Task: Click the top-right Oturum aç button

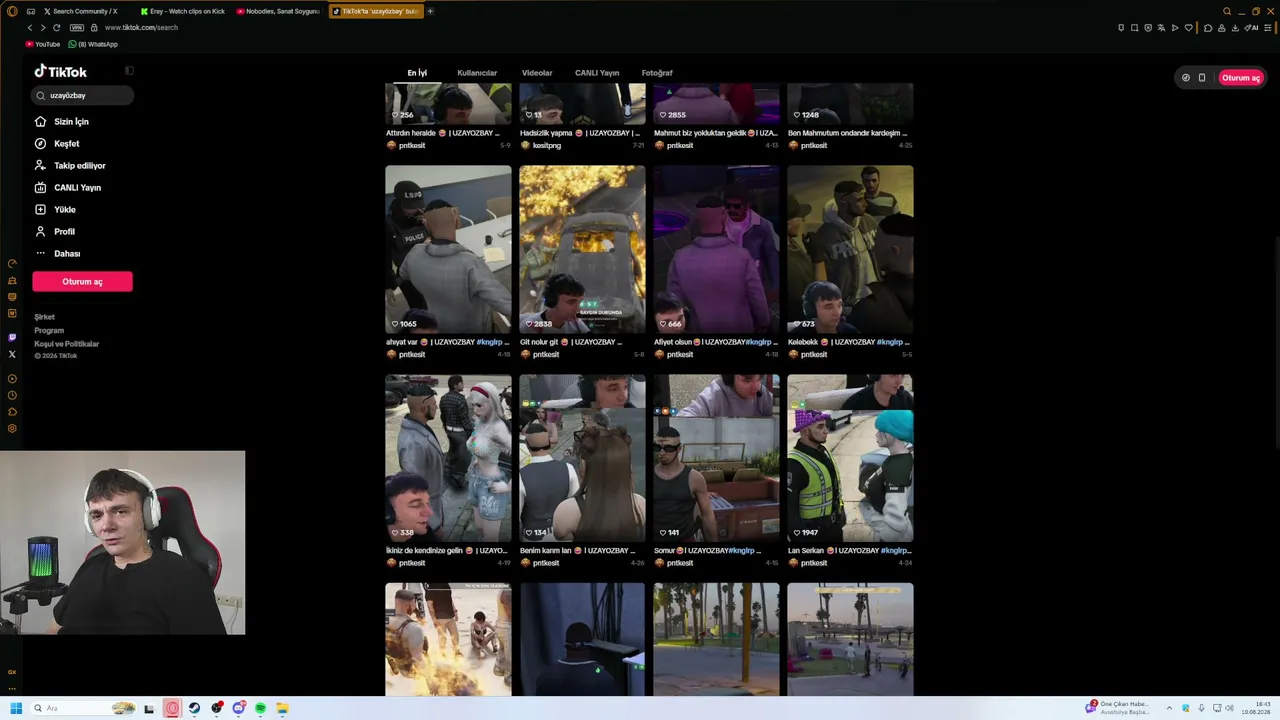Action: pos(1241,78)
